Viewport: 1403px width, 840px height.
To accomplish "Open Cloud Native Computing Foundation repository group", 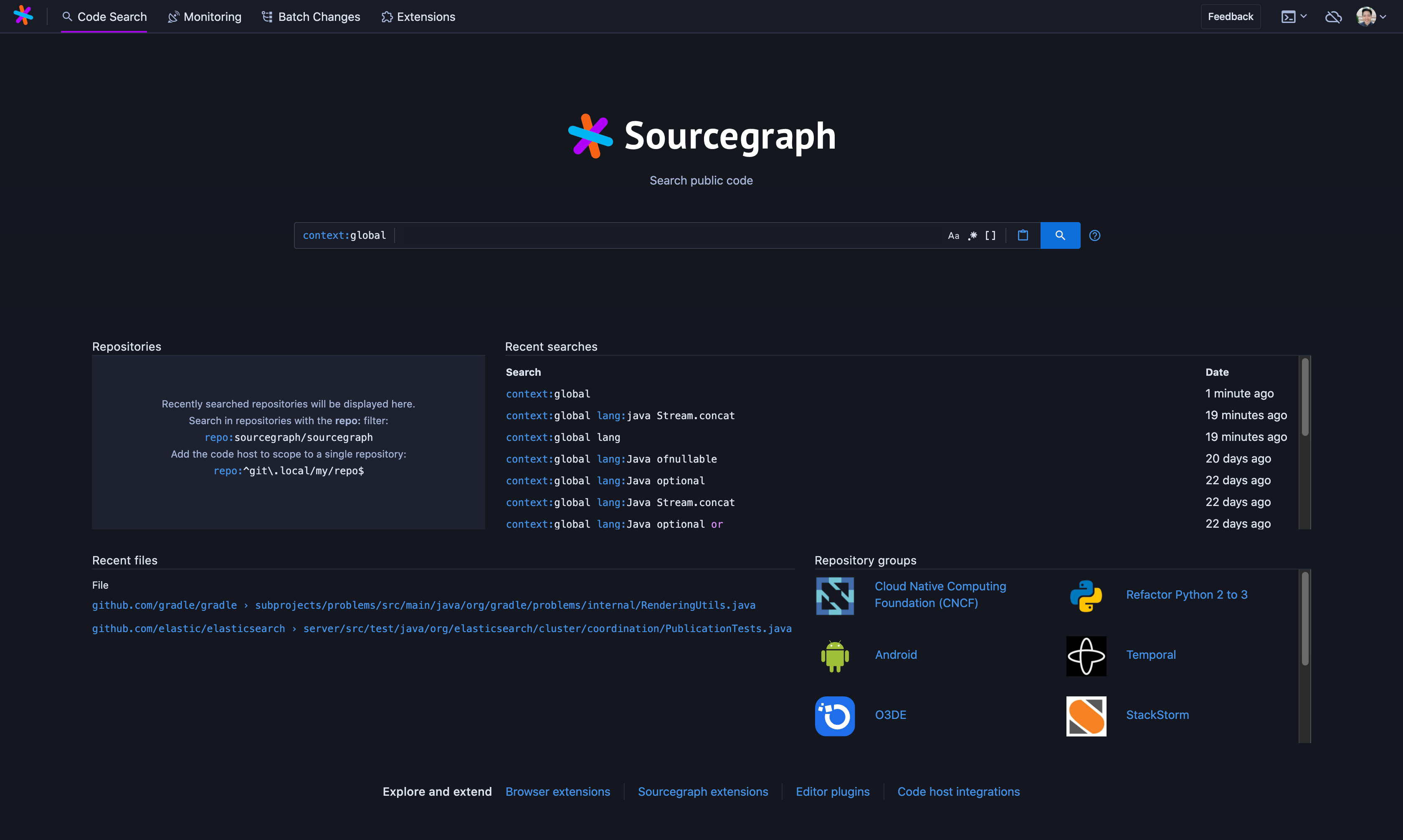I will coord(940,595).
